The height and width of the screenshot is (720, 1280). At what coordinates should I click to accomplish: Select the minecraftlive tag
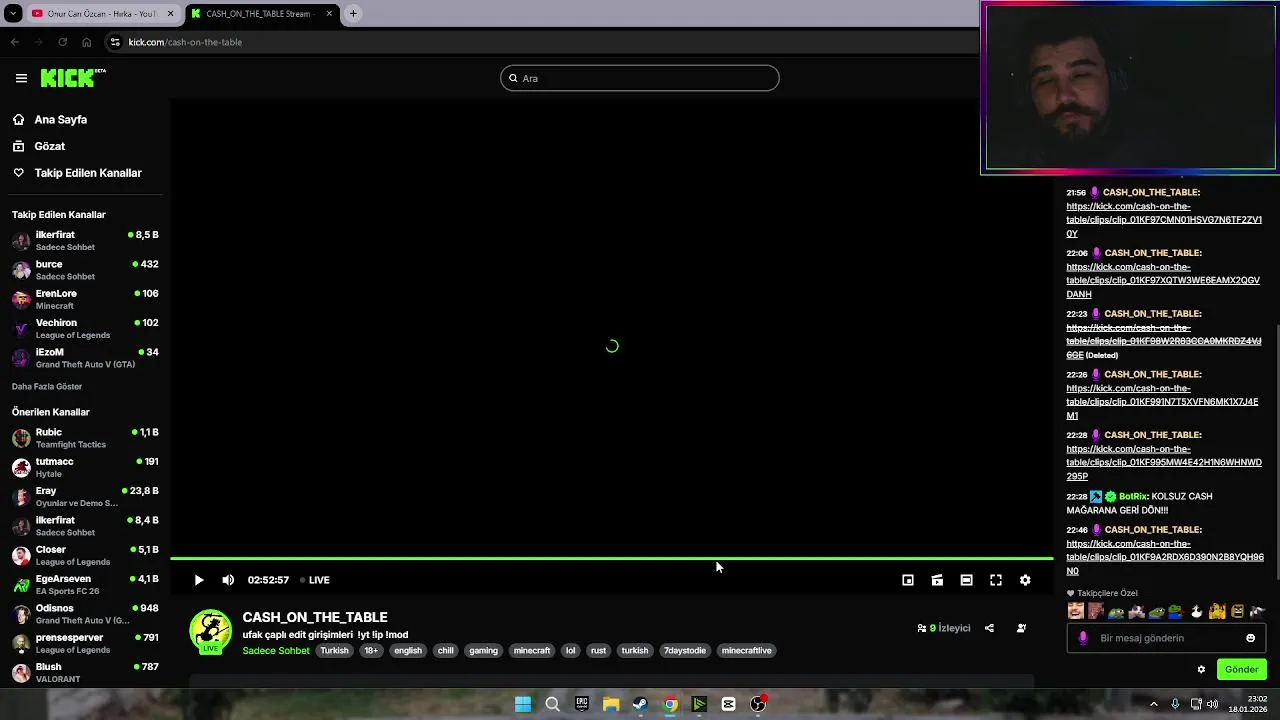[x=747, y=650]
